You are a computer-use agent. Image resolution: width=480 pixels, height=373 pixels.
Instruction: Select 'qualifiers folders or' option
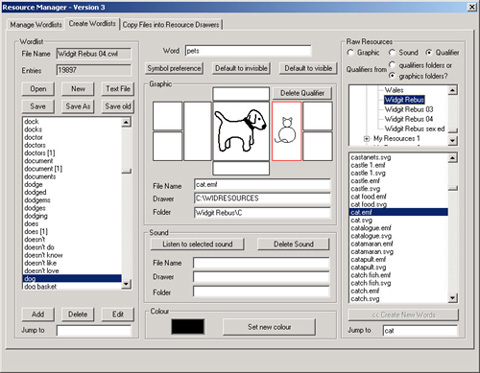click(392, 65)
